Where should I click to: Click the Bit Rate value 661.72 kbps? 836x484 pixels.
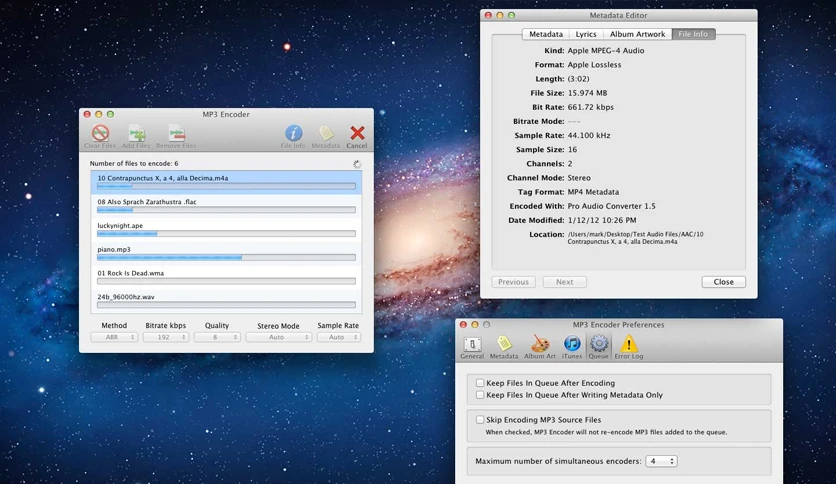(590, 107)
